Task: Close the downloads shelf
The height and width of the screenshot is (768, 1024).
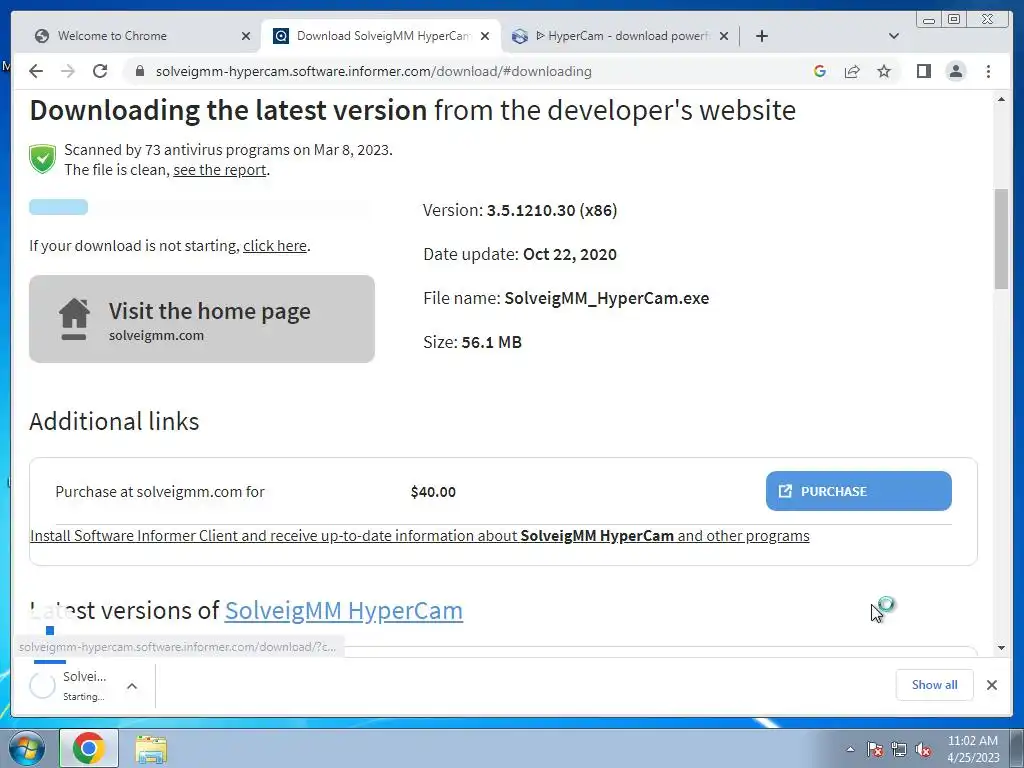Action: (991, 684)
